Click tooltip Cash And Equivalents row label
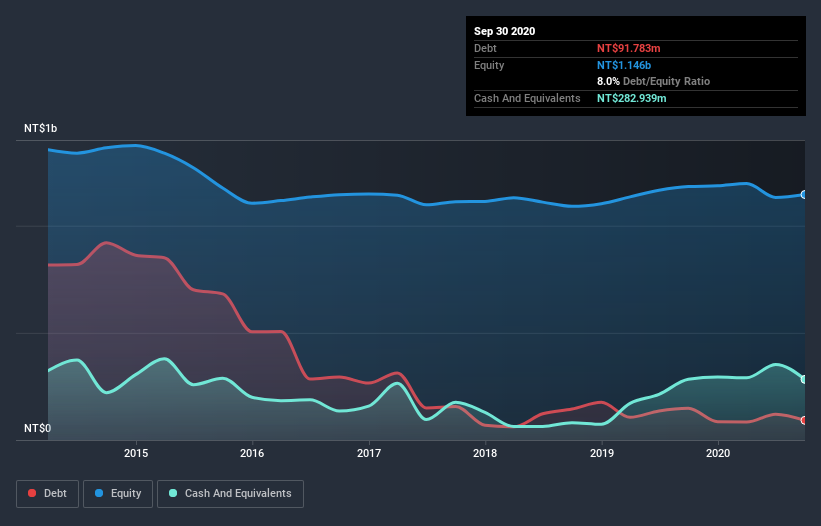The image size is (821, 526). tap(527, 98)
